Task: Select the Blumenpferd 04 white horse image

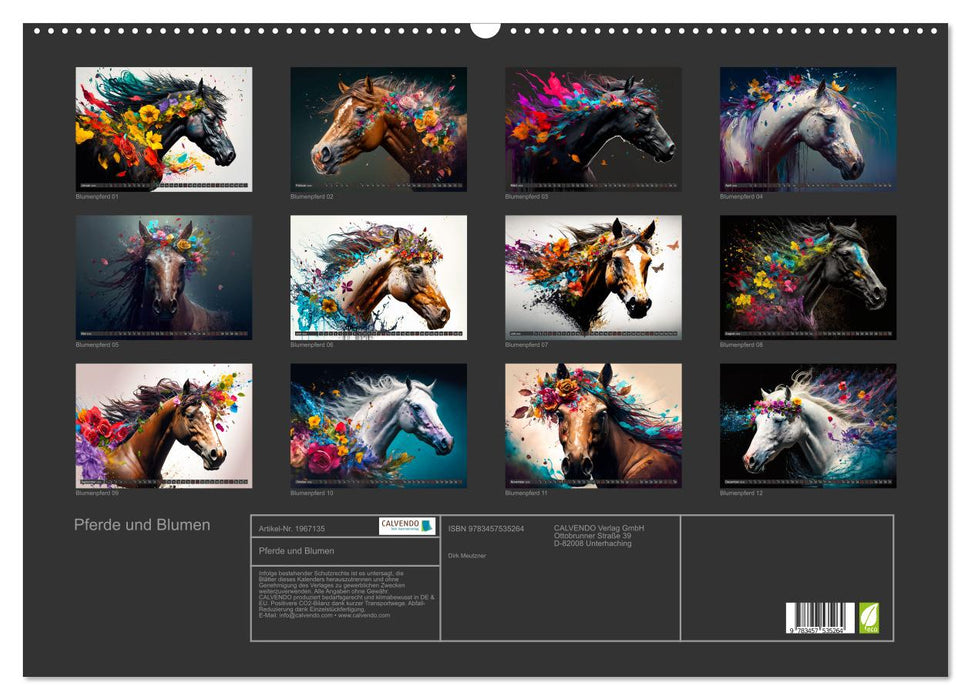Action: [x=808, y=129]
